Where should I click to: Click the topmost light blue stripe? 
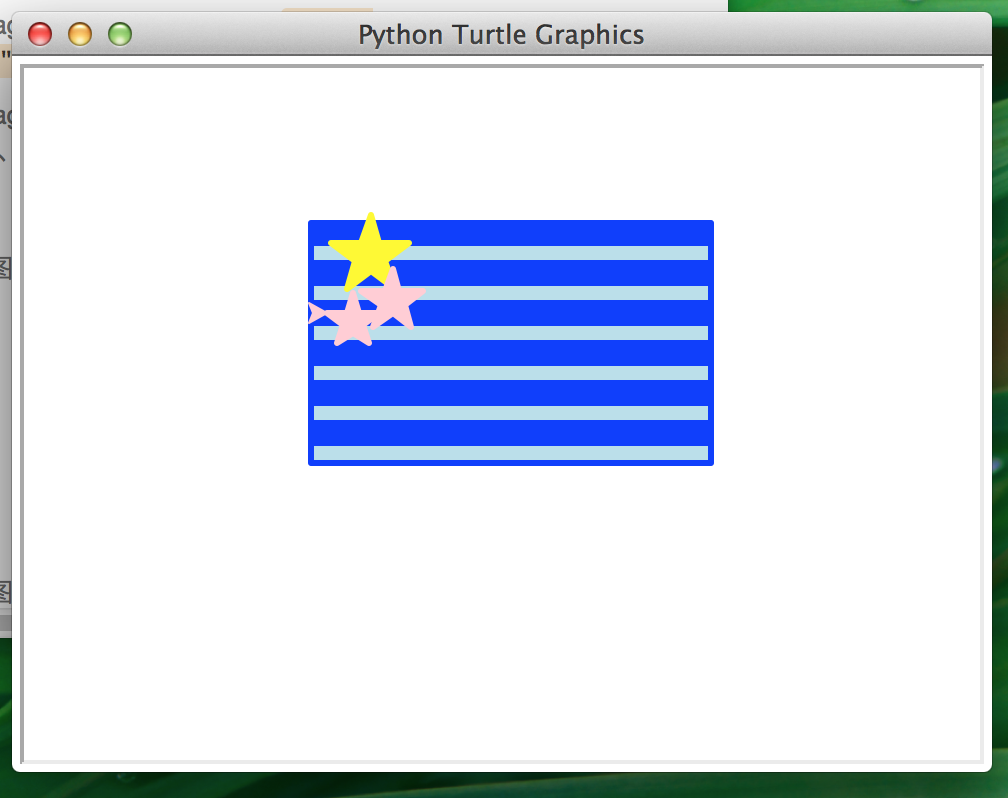coord(560,253)
